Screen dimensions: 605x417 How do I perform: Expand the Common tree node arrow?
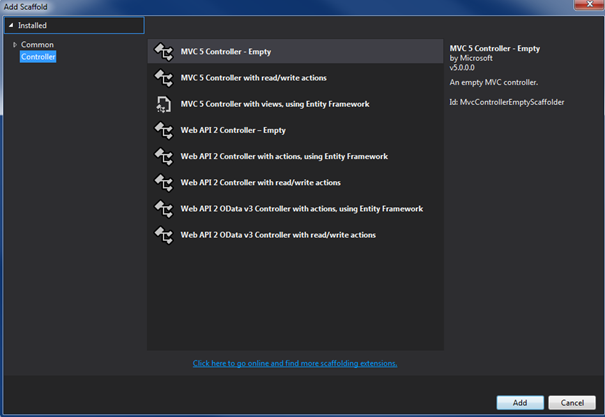(14, 45)
